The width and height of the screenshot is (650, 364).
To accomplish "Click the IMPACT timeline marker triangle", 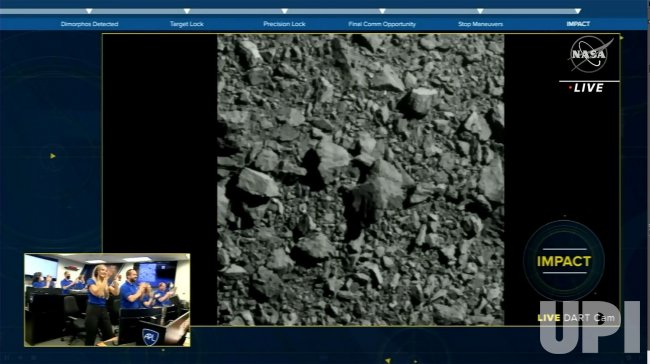I will click(x=578, y=11).
